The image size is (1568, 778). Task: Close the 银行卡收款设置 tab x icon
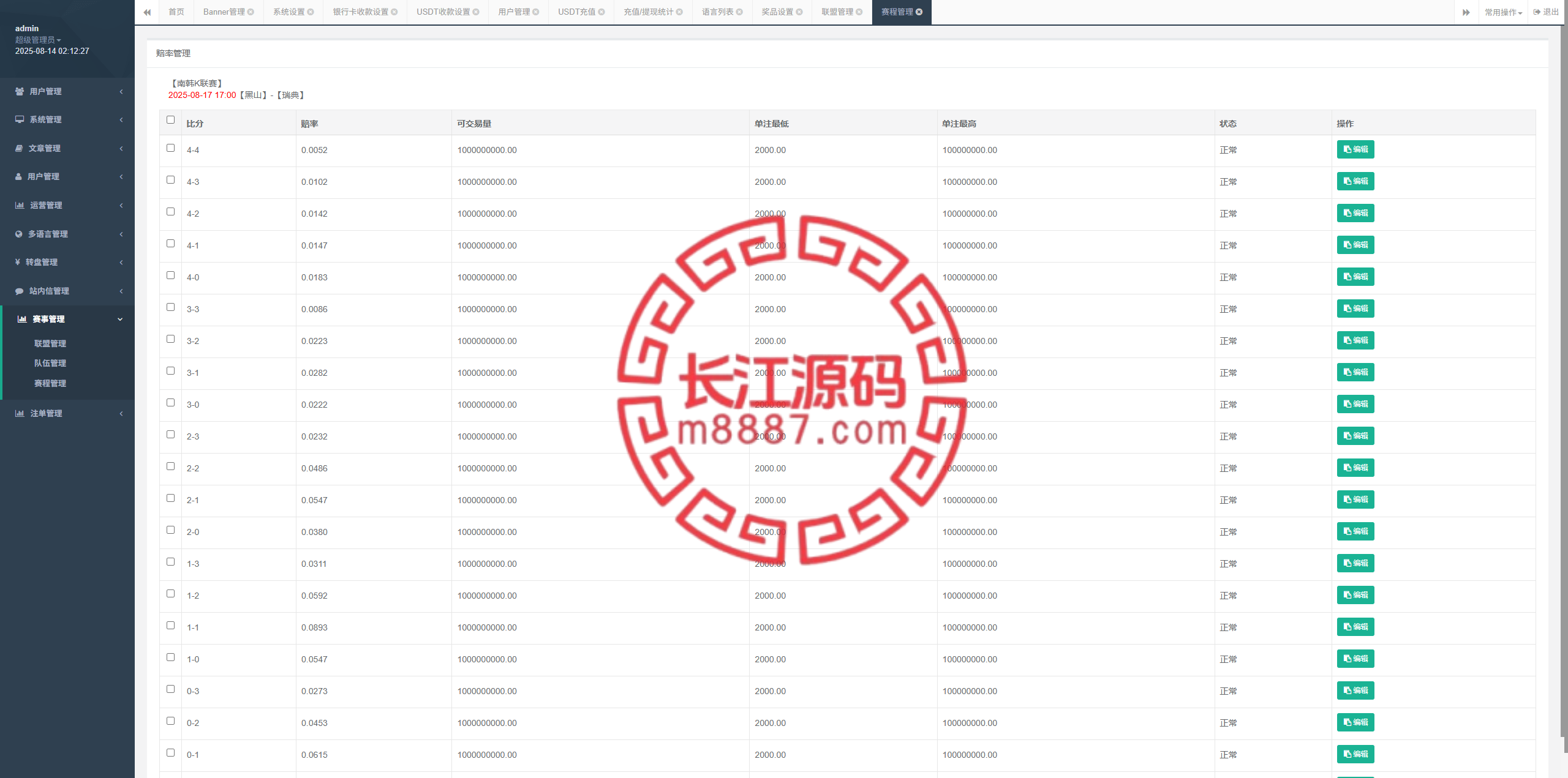tap(394, 12)
